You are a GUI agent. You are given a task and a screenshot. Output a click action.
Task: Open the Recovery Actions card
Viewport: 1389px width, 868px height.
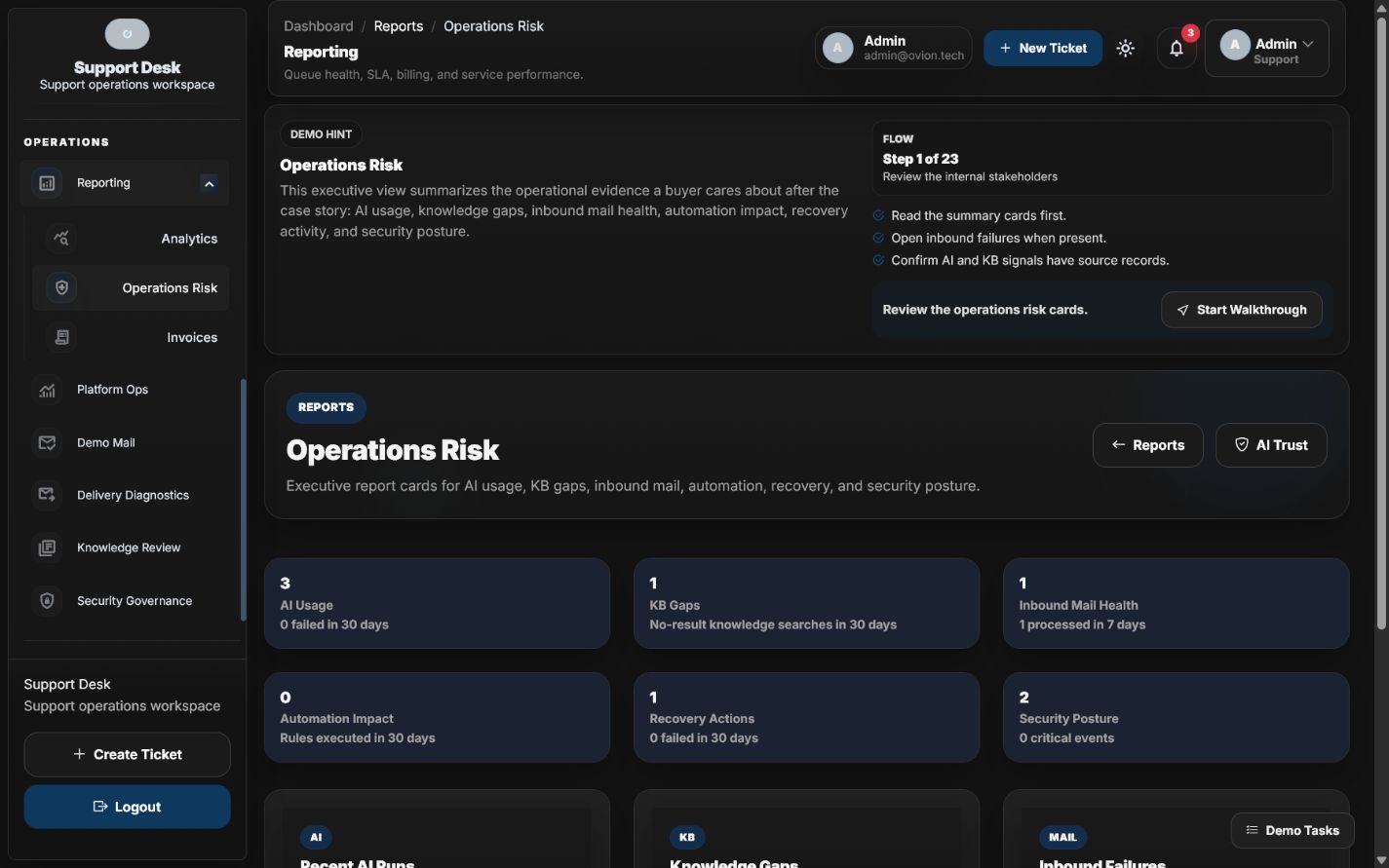806,717
